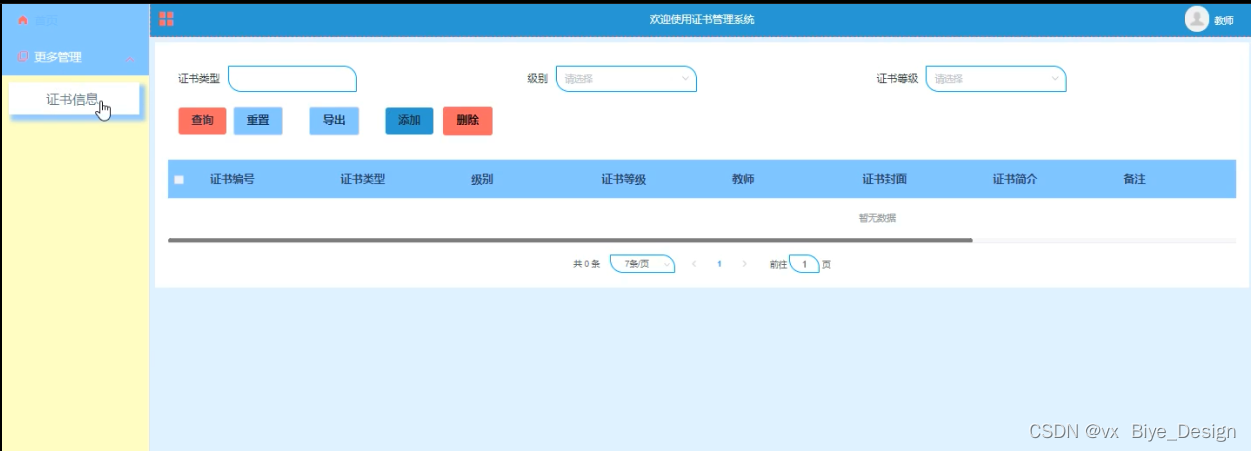The image size is (1251, 451).
Task: Focus the 证书类型 search field
Action: (x=292, y=79)
